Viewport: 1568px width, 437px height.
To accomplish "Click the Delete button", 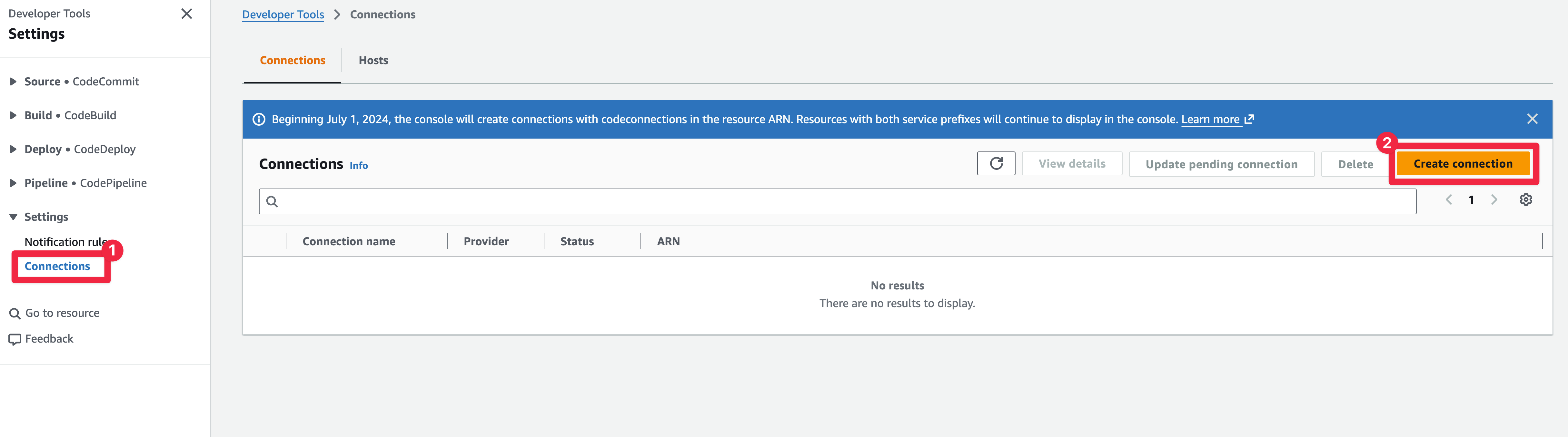I will pos(1355,164).
